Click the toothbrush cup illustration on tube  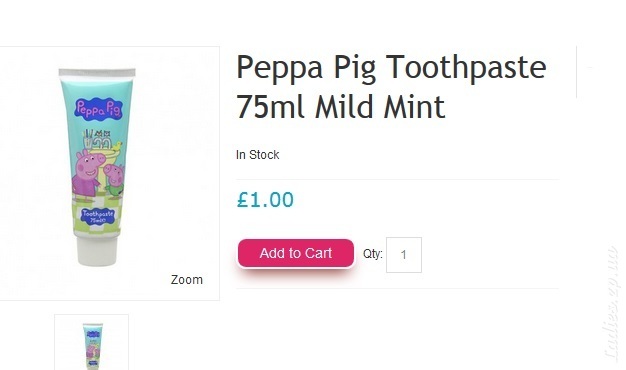89,139
